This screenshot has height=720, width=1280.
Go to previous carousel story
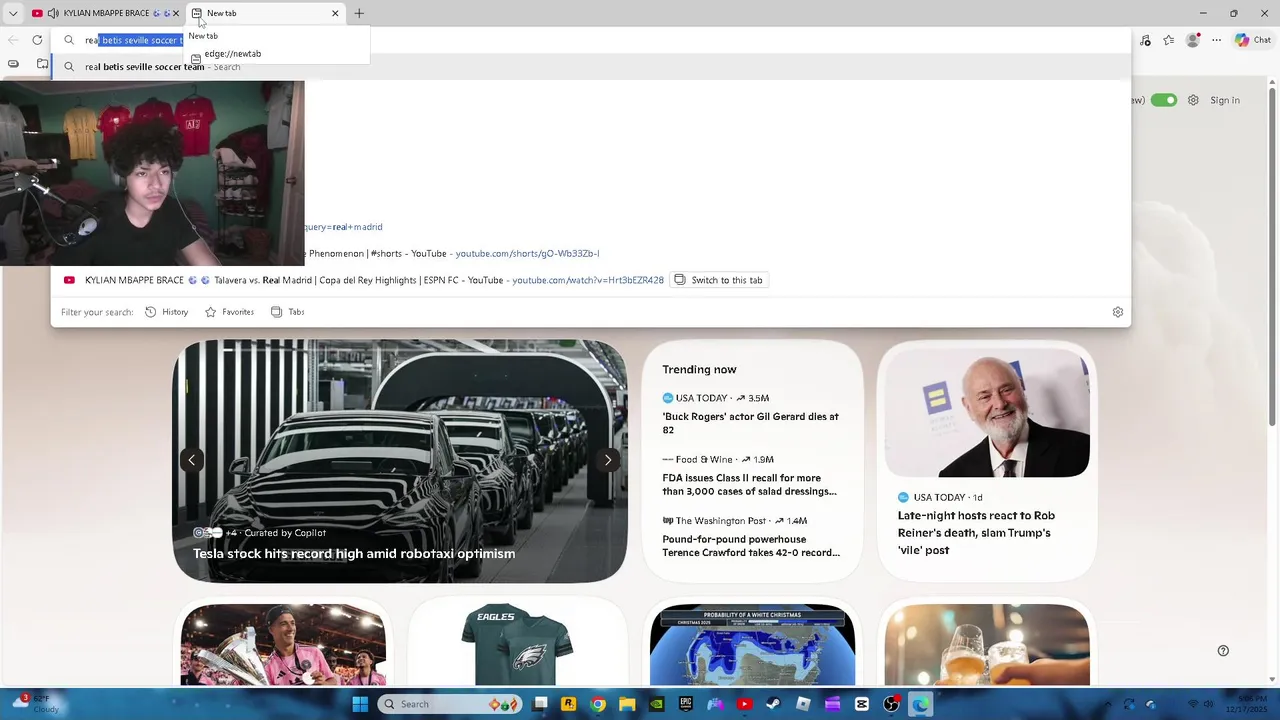191,460
